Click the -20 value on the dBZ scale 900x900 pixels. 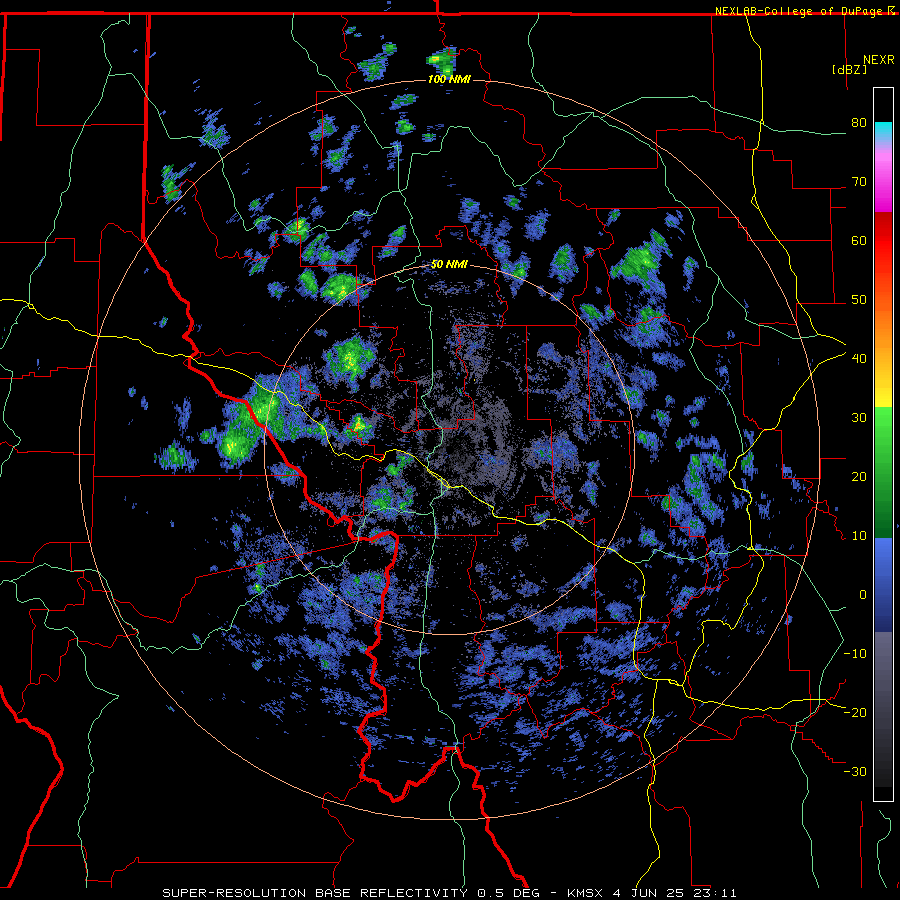pos(855,712)
